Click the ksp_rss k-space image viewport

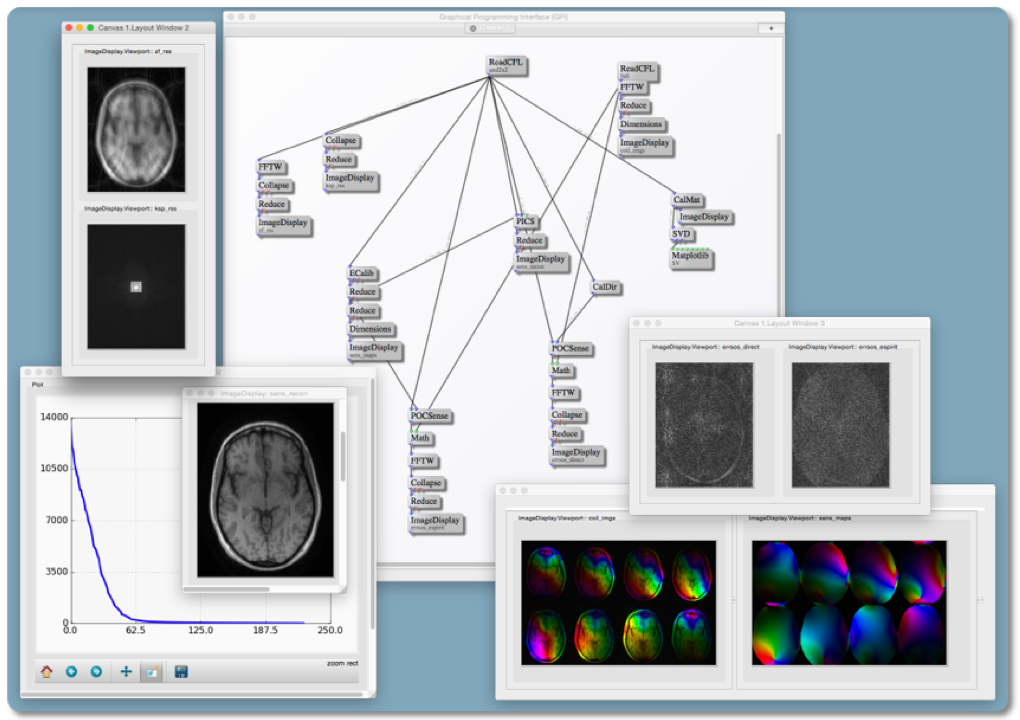point(135,286)
